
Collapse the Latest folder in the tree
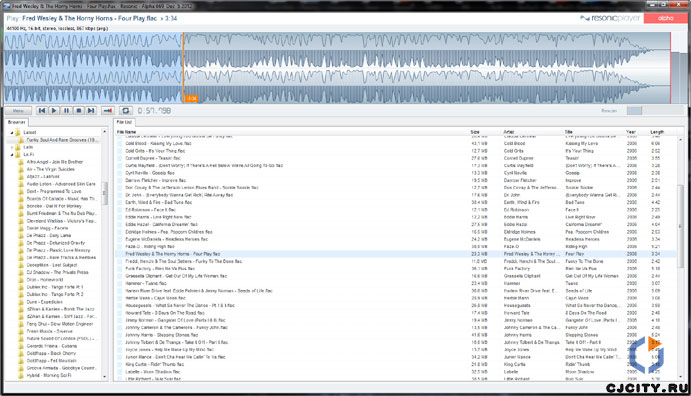pyautogui.click(x=12, y=132)
